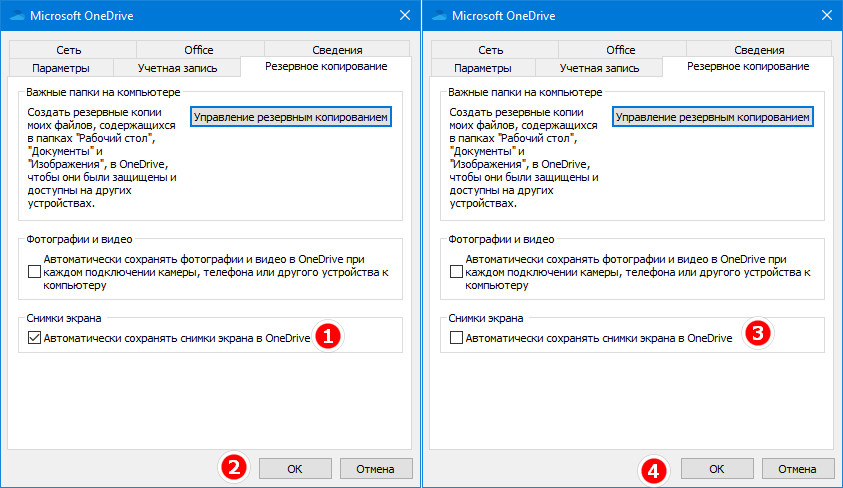Image resolution: width=843 pixels, height=488 pixels.
Task: Click OneDrive cloud icon in right title bar
Action: click(439, 16)
